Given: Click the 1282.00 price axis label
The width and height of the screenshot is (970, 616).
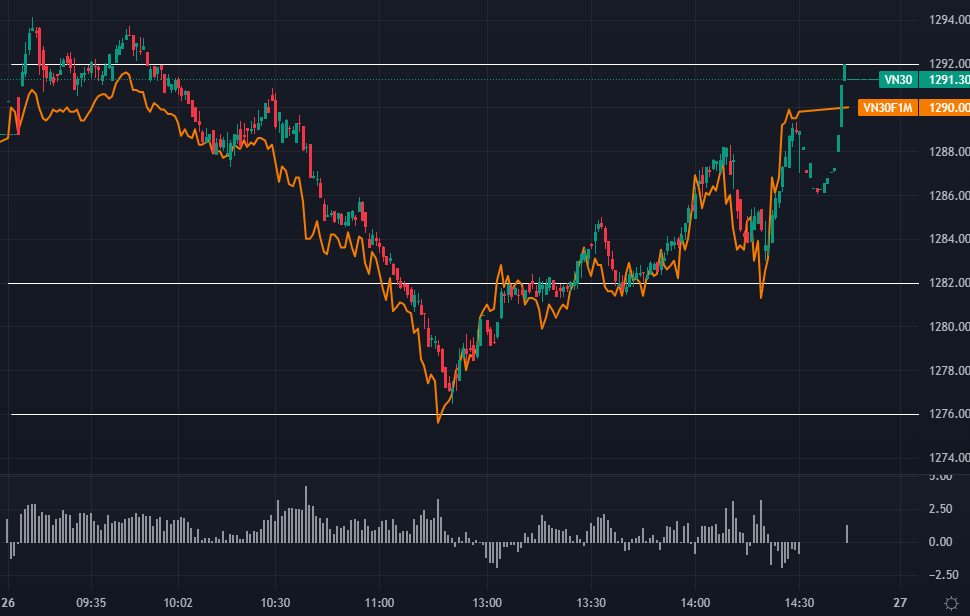Looking at the screenshot, I should 949,283.
